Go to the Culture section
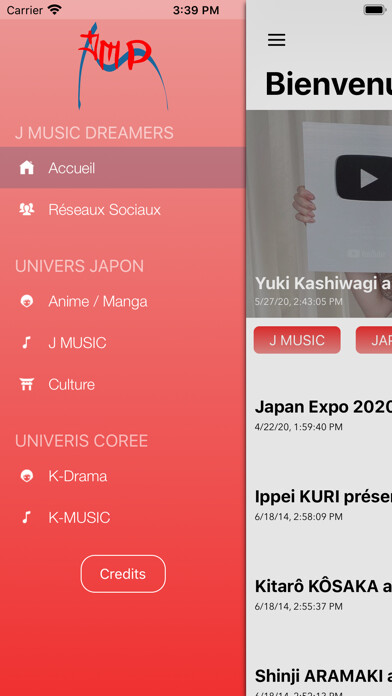Screen dimensions: 392x696 coord(123,384)
